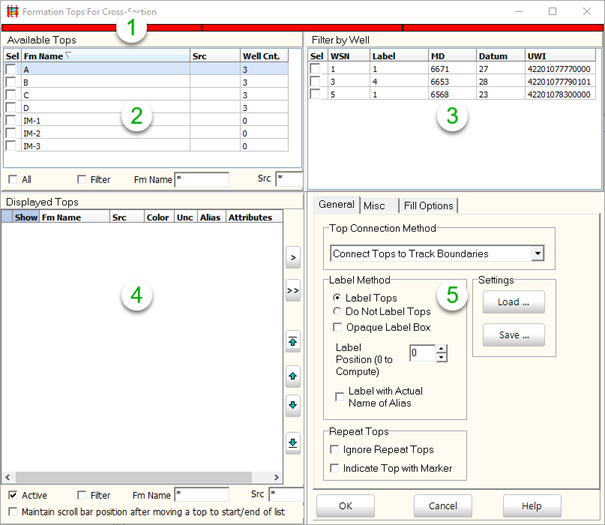605x525 pixels.
Task: Increase the Label Position value
Action: click(441, 348)
